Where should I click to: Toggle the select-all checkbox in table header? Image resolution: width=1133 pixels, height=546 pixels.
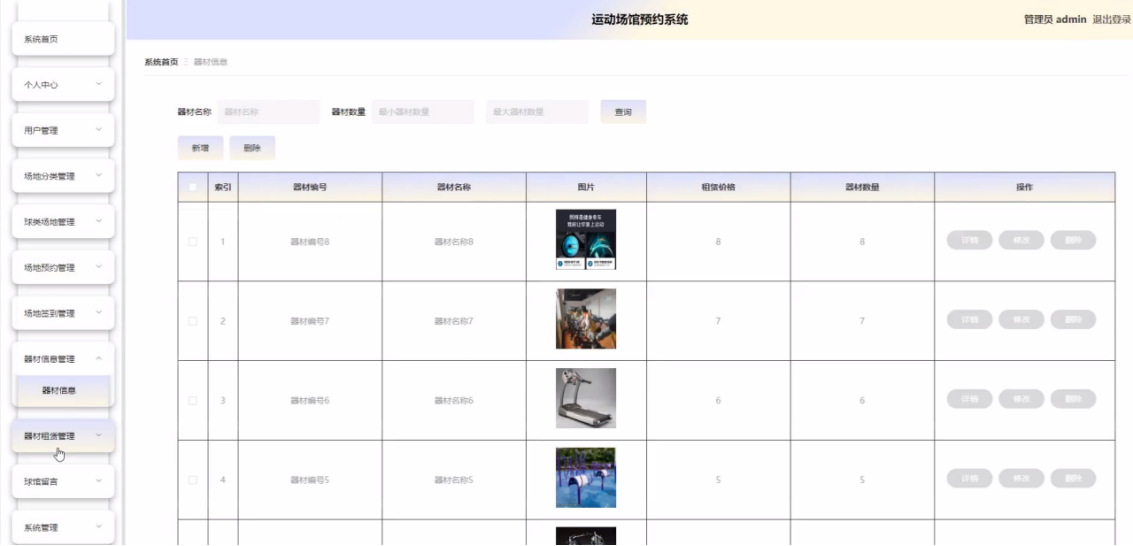(192, 187)
